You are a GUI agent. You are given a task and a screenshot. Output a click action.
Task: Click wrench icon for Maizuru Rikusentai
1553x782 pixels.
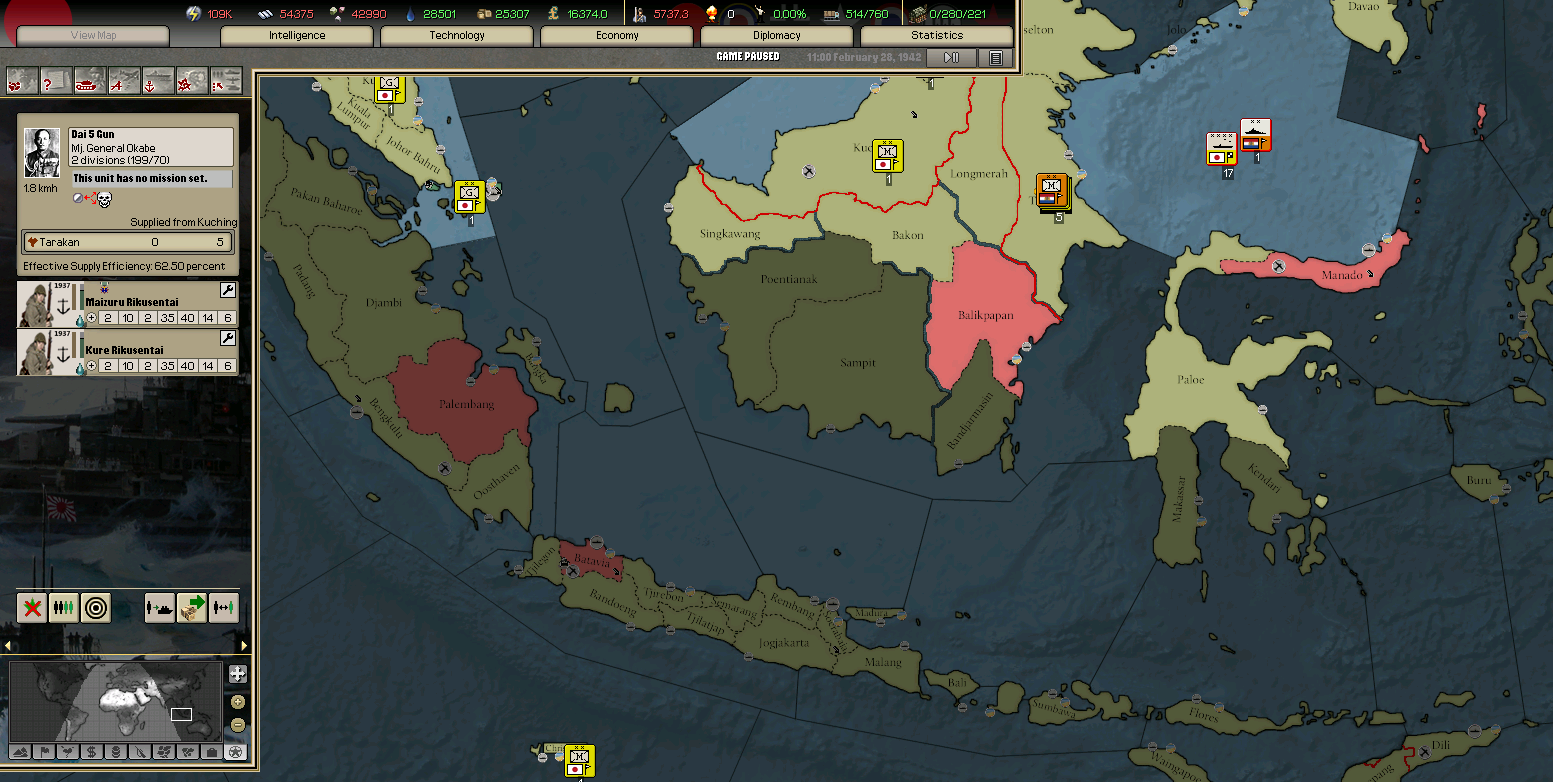pyautogui.click(x=227, y=291)
